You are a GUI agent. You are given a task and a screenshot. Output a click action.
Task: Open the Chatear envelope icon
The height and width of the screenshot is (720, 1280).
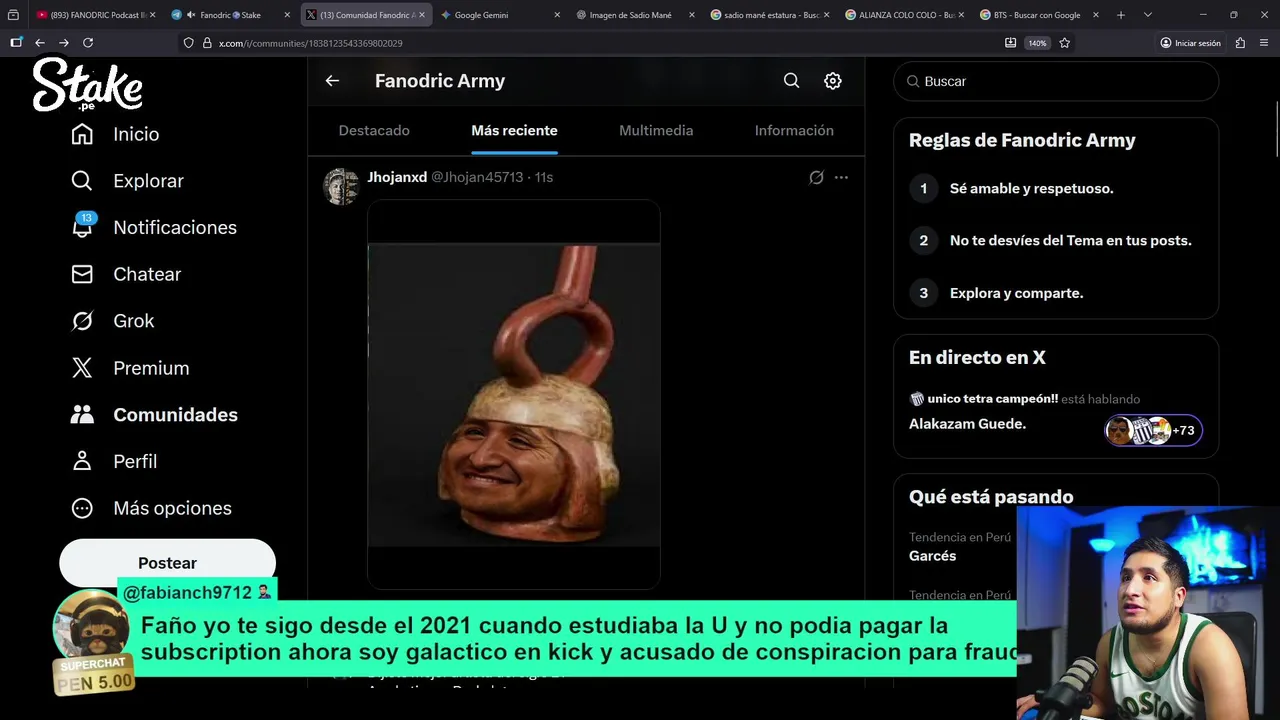(82, 274)
